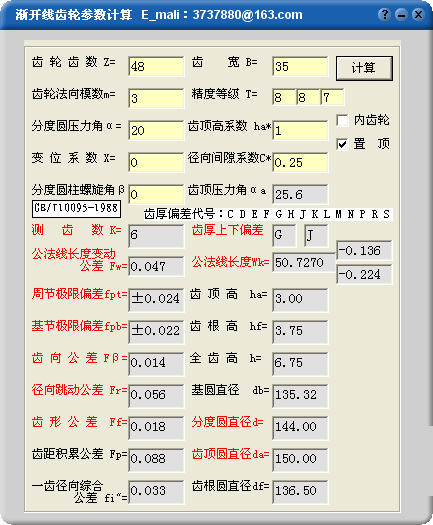Click third 精度等级 field showing 7
Screen dimensions: 433x525
coord(332,97)
